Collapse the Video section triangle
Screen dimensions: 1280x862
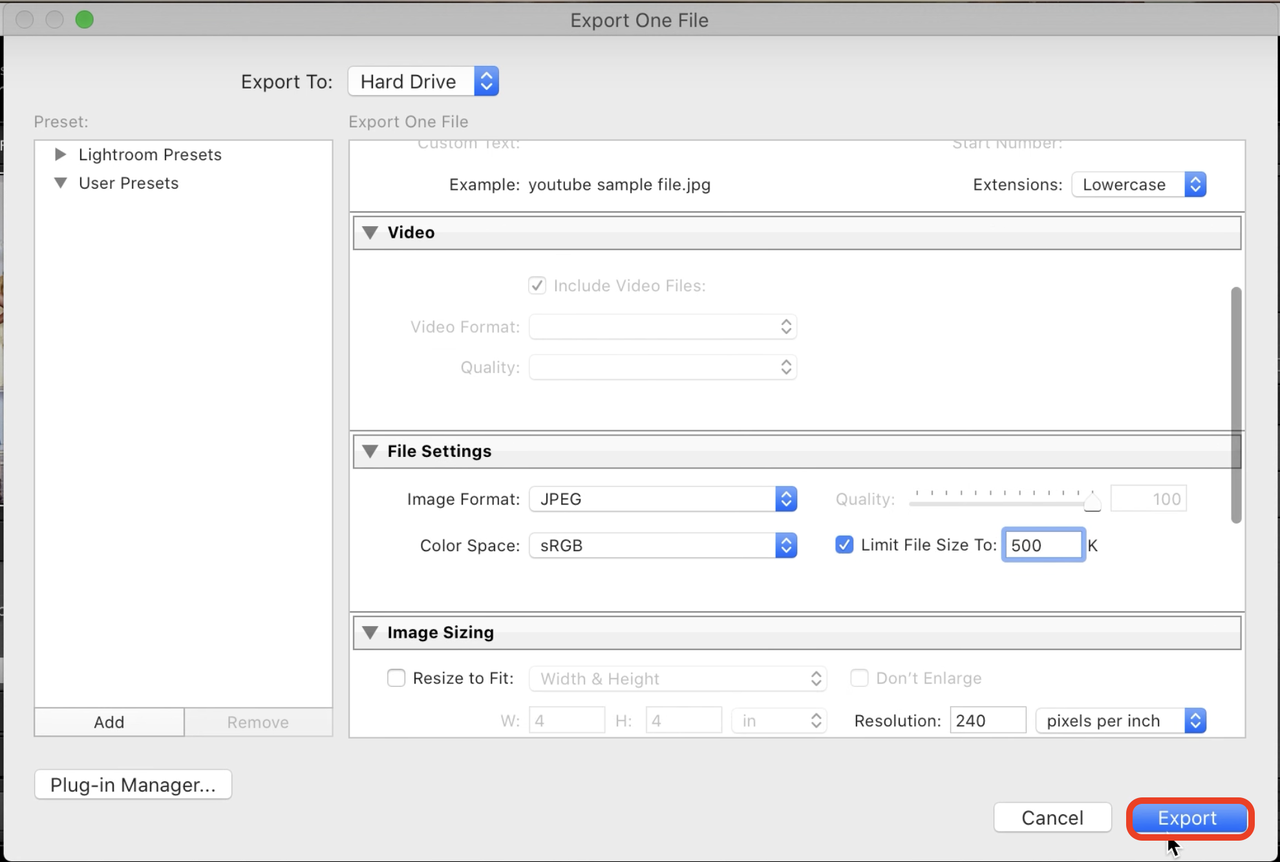(x=370, y=232)
